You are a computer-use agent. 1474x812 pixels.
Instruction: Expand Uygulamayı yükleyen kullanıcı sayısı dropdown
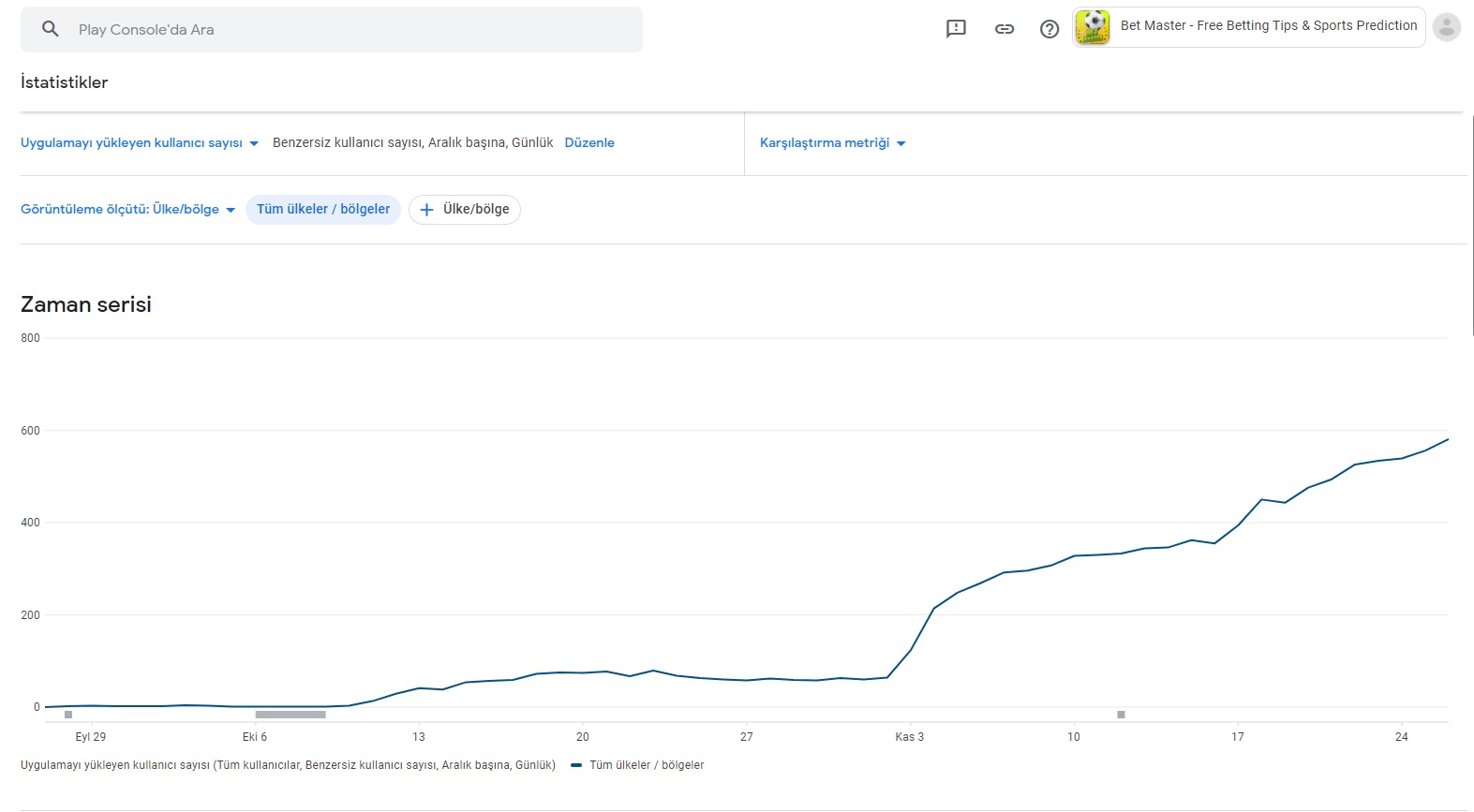pyautogui.click(x=140, y=143)
